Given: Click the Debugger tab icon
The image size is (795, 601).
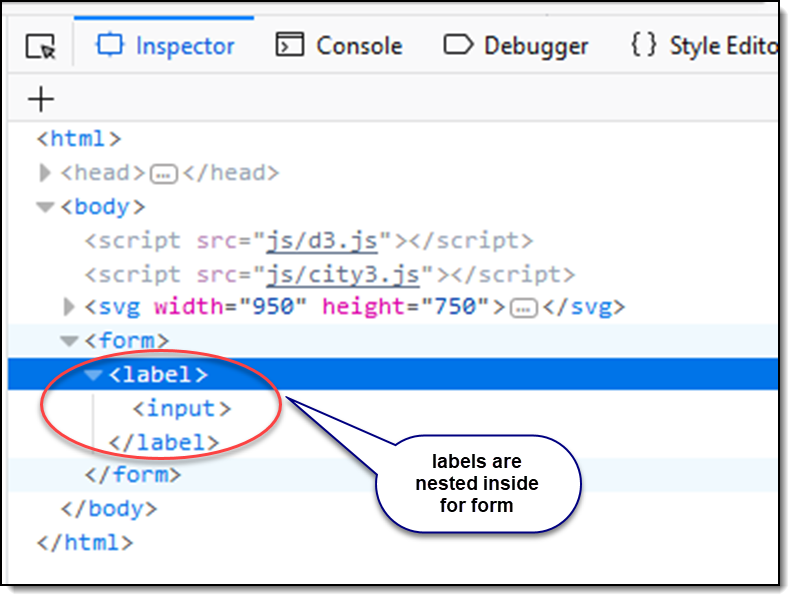Looking at the screenshot, I should pyautogui.click(x=458, y=44).
